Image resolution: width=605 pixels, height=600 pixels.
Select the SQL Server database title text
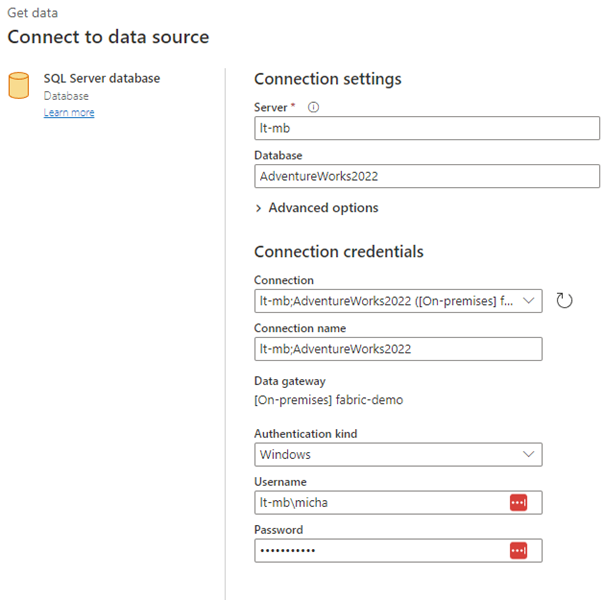pyautogui.click(x=102, y=78)
